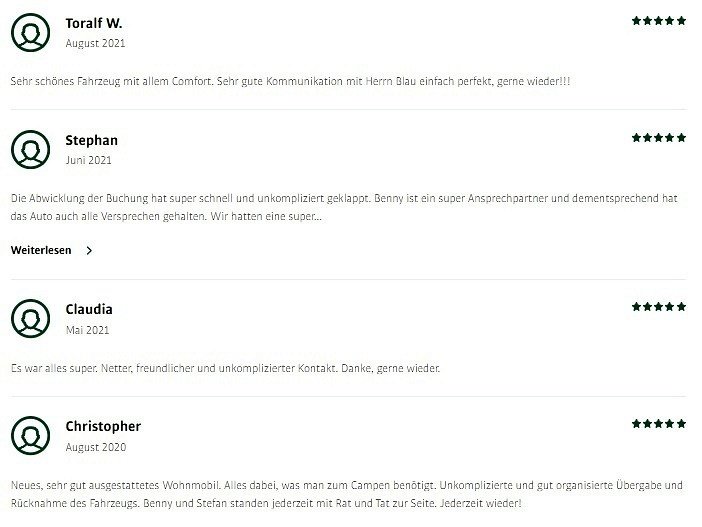Click the reviewer name Stephan

pyautogui.click(x=91, y=140)
